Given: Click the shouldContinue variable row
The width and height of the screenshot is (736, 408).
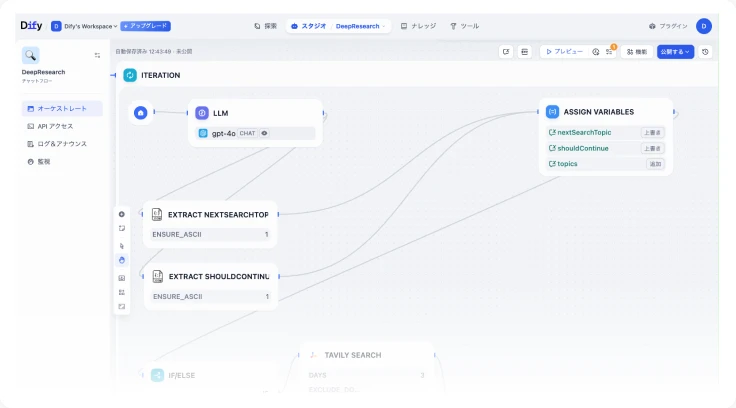Looking at the screenshot, I should pos(606,148).
